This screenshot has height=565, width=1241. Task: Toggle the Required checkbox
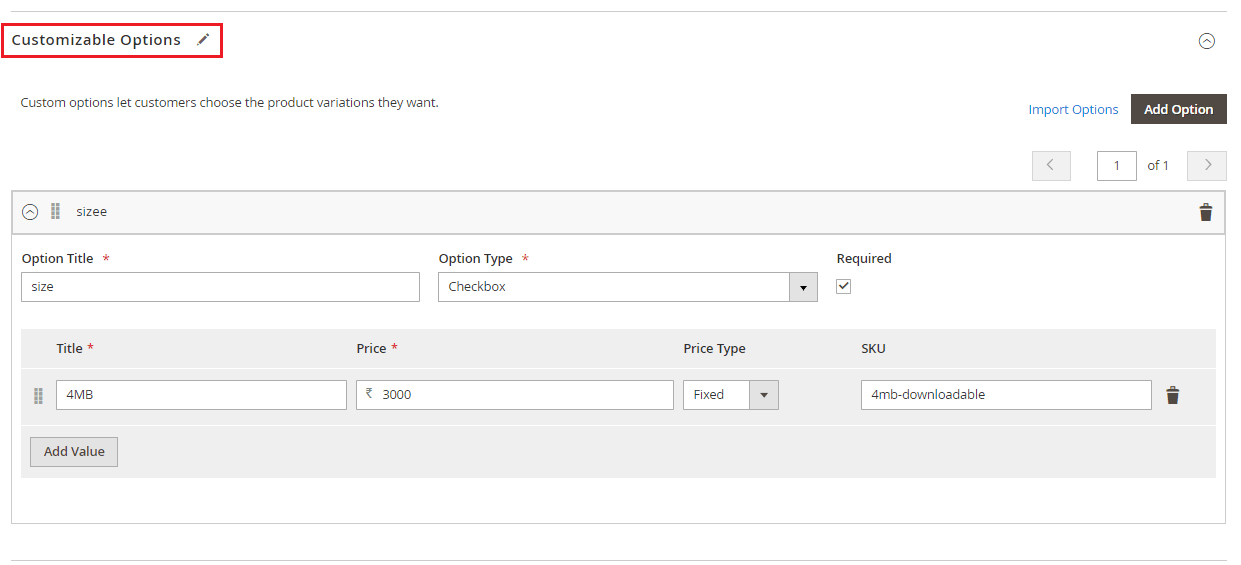click(x=844, y=286)
